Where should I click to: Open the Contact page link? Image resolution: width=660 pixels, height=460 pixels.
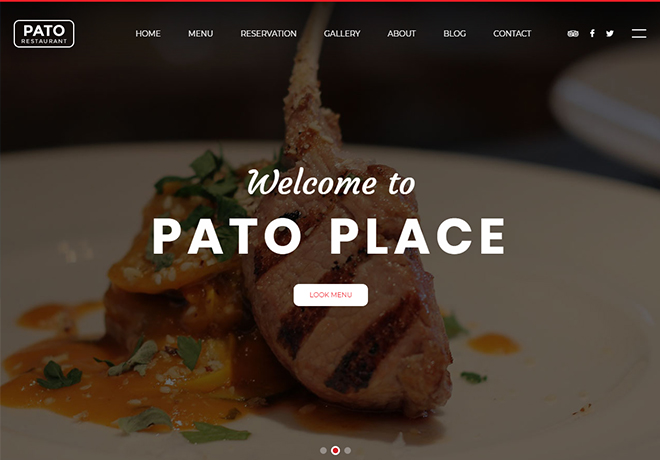512,34
